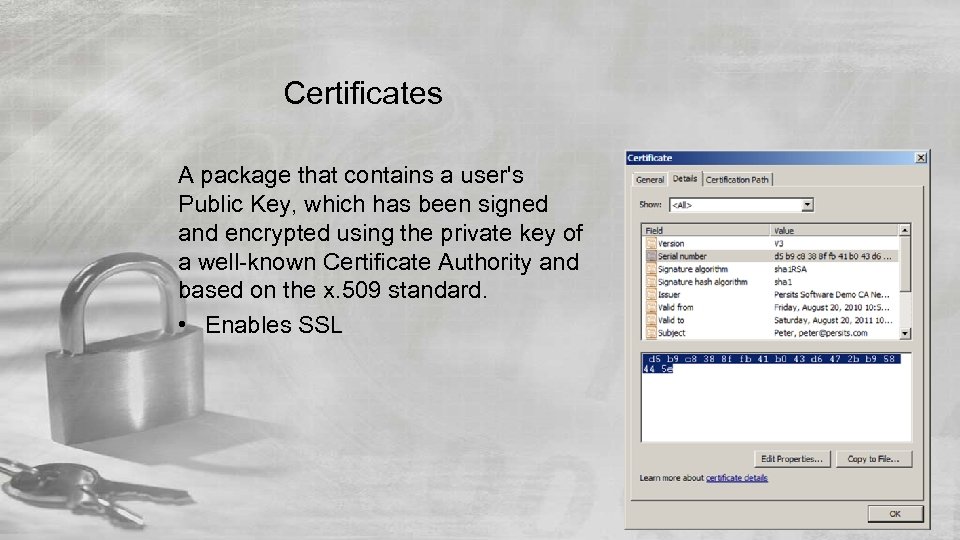This screenshot has height=540, width=960.
Task: Select the Version row text
Action: click(670, 244)
